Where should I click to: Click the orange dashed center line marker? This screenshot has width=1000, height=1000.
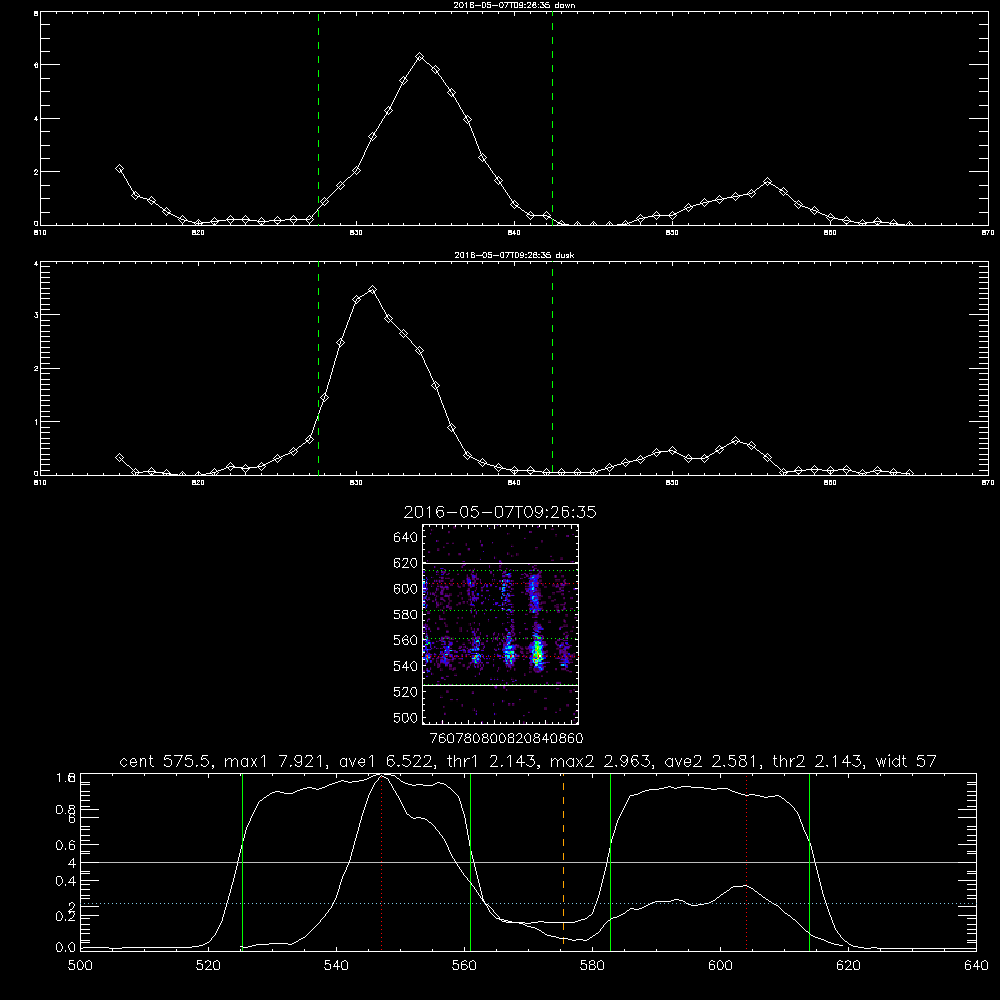tap(563, 861)
